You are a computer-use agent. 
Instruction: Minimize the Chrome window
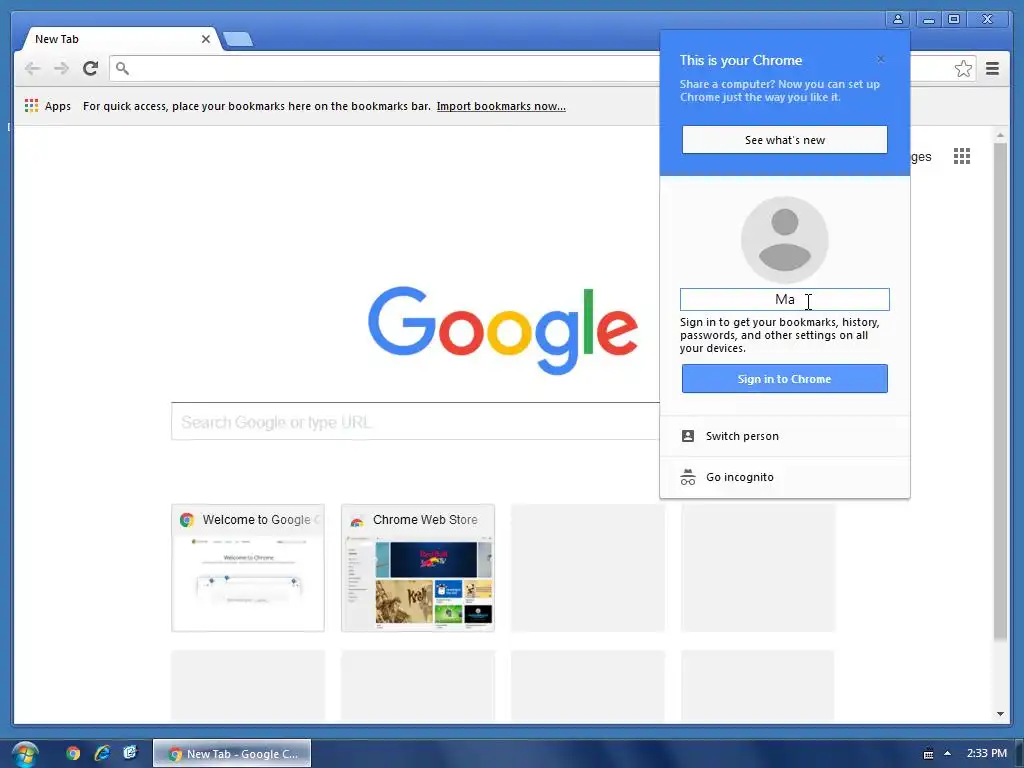(x=928, y=19)
